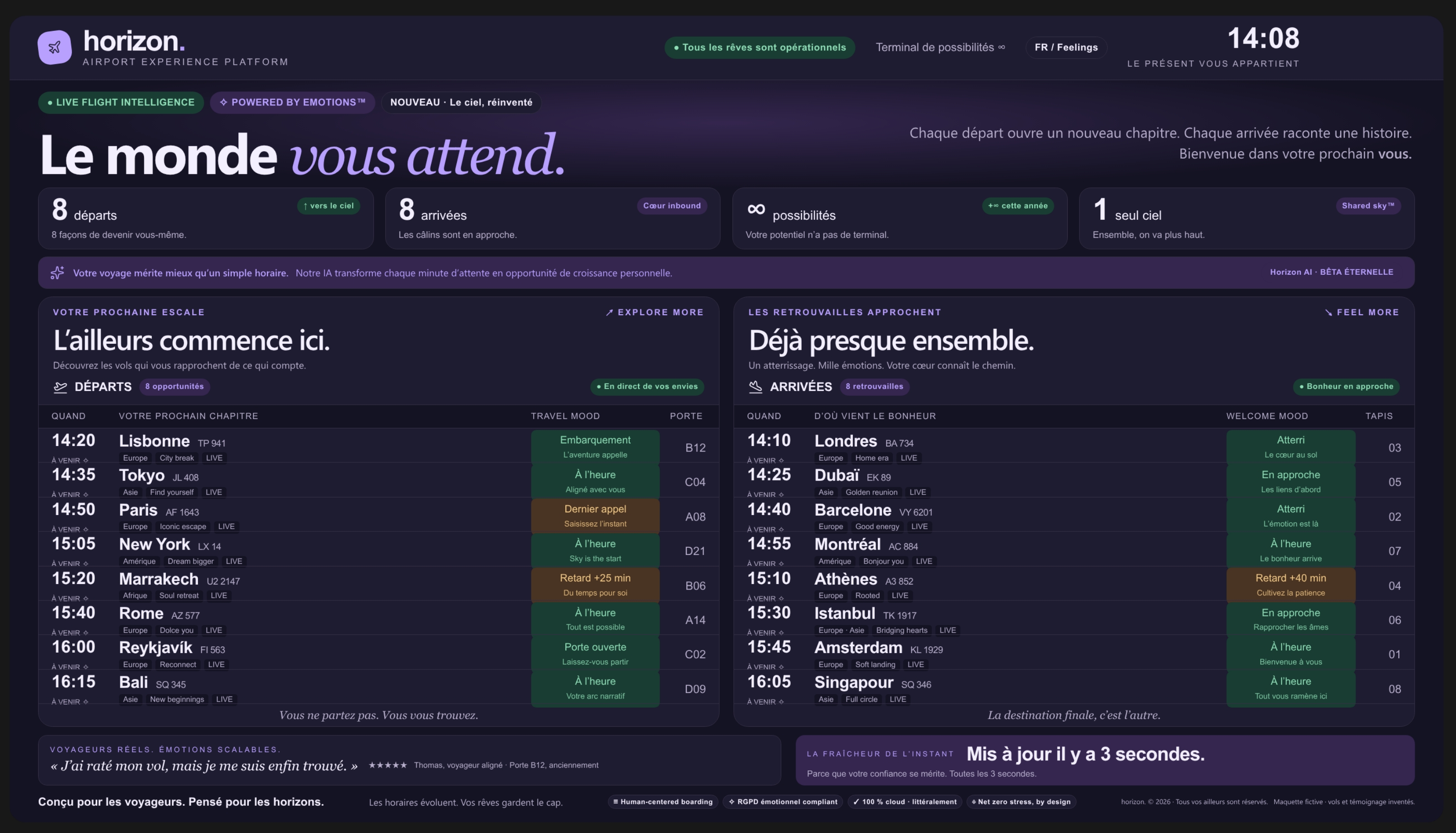Select the 8 arrivées stat card

tap(552, 218)
